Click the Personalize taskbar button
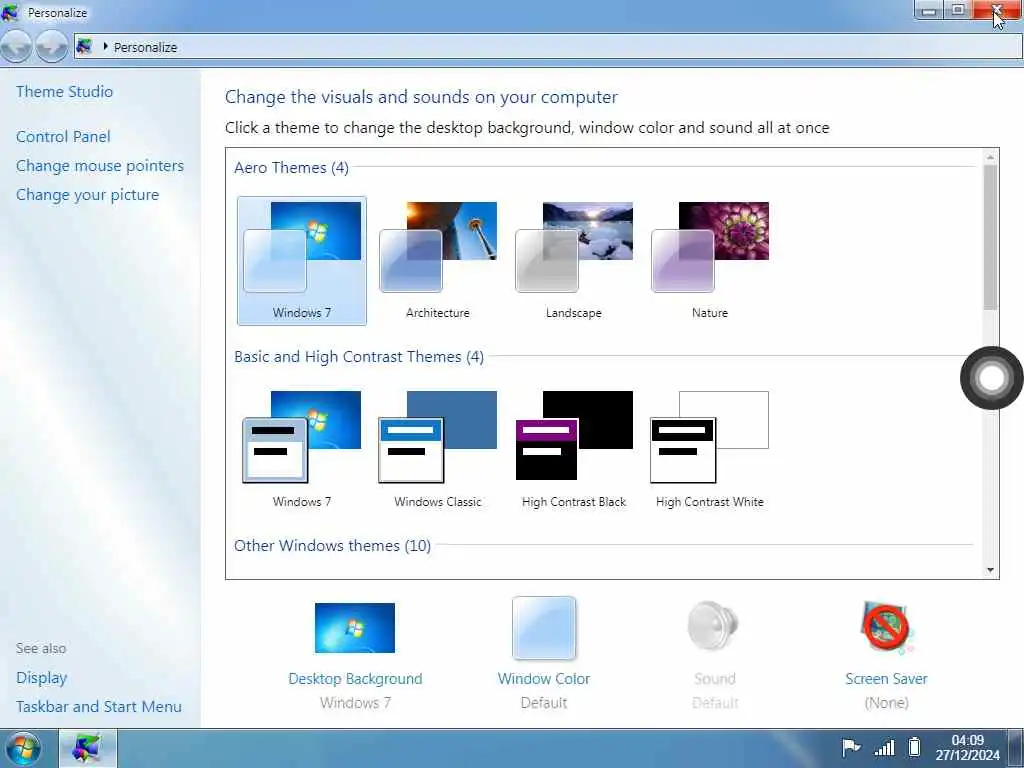Screen dimensions: 1024x768 pos(88,748)
